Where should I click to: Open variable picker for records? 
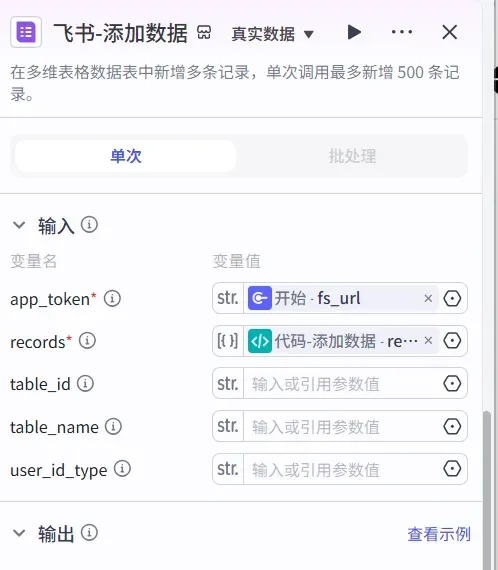452,341
